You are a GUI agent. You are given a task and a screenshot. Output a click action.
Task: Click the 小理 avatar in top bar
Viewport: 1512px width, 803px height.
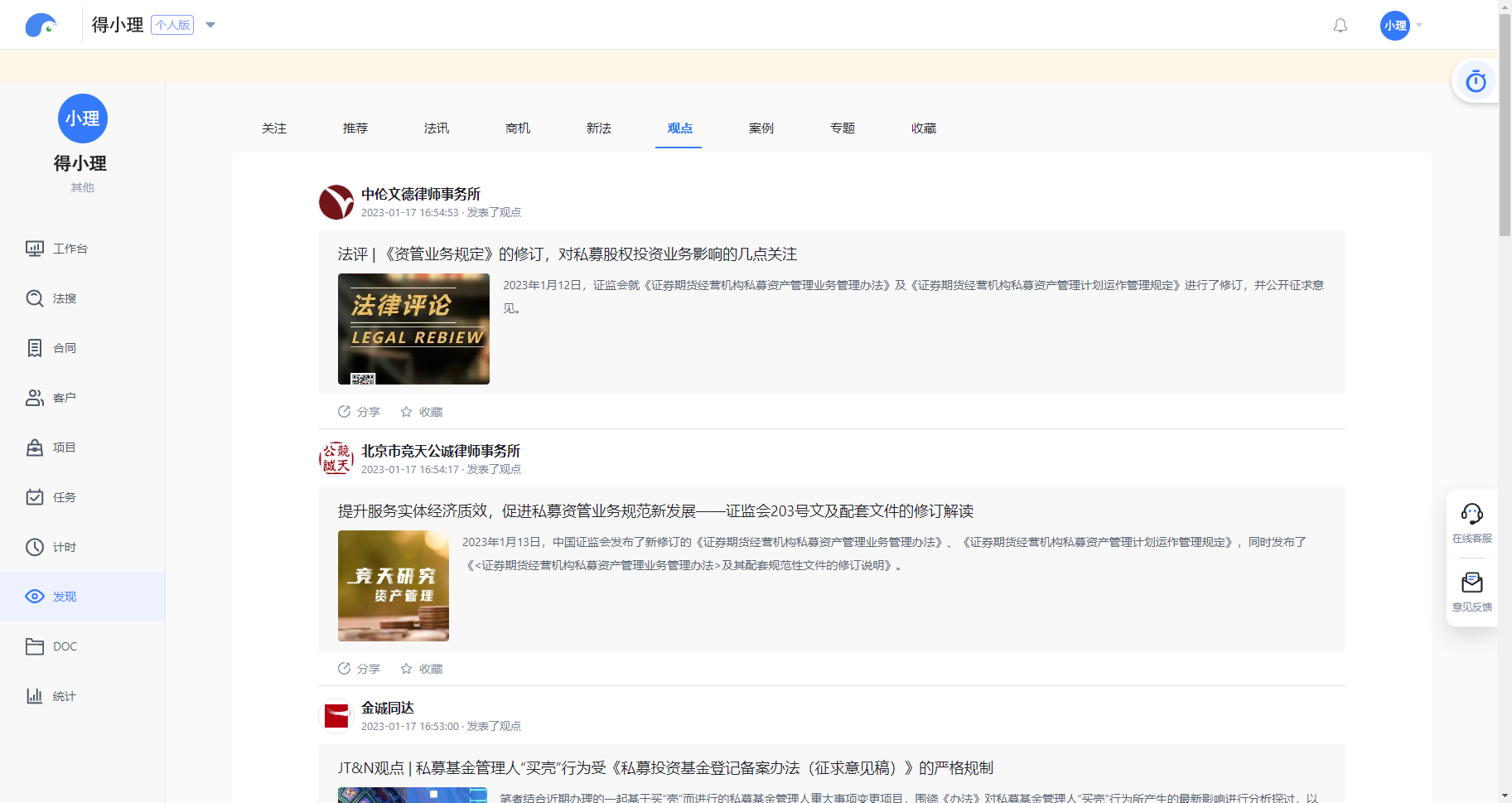click(x=1394, y=26)
